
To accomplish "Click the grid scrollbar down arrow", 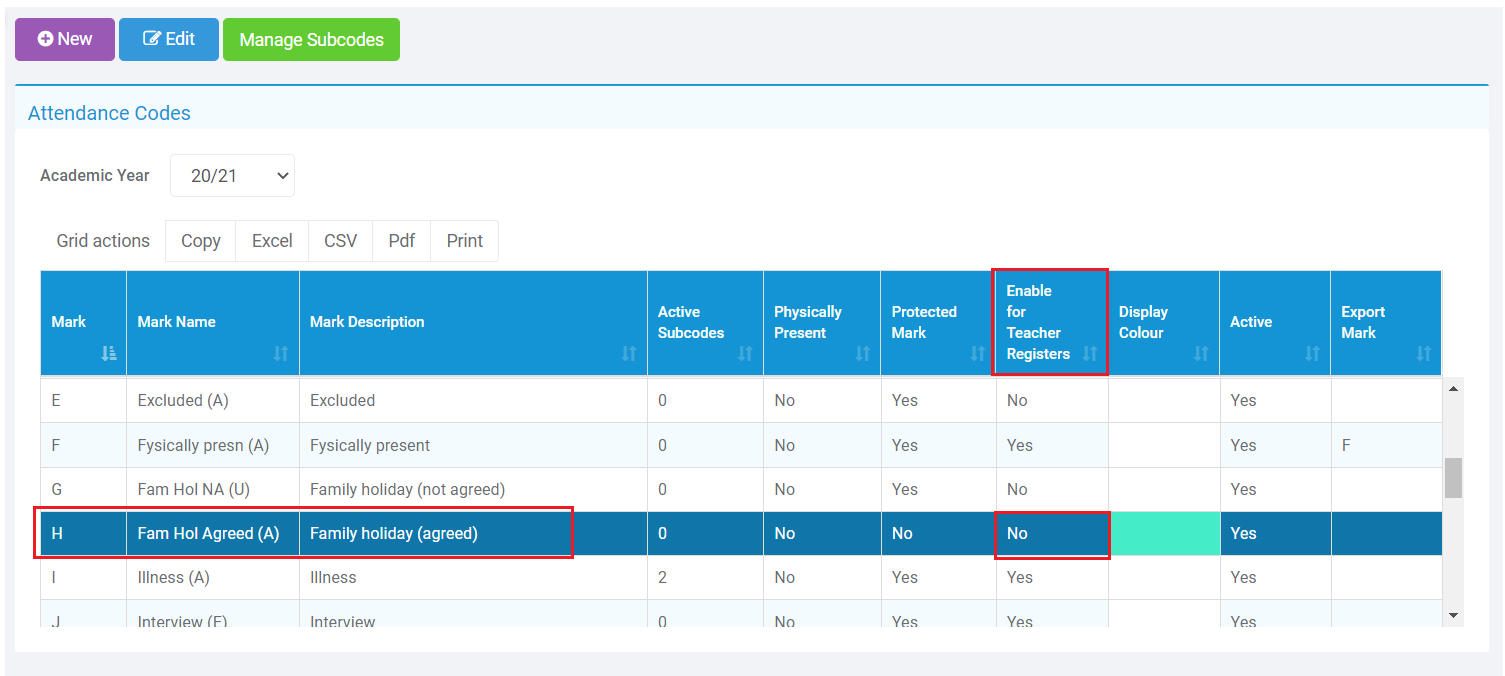I will 1453,615.
